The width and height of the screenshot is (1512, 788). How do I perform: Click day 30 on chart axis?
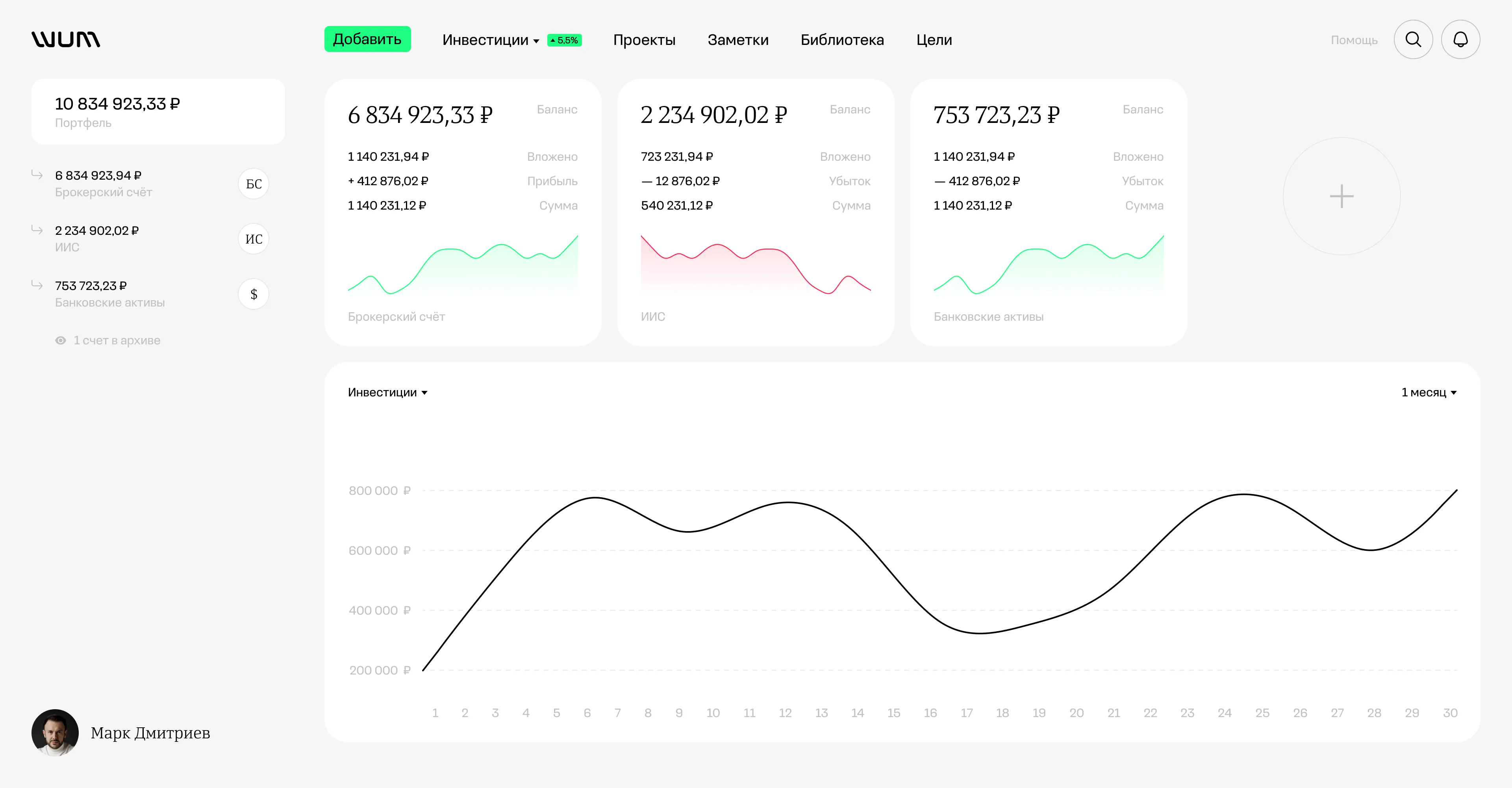pos(1450,713)
